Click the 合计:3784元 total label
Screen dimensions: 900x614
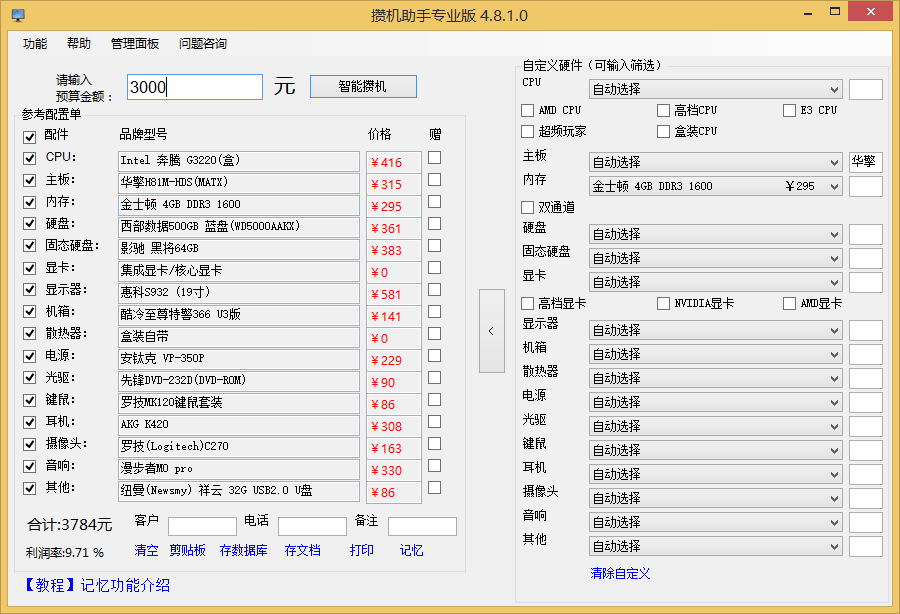[69, 524]
